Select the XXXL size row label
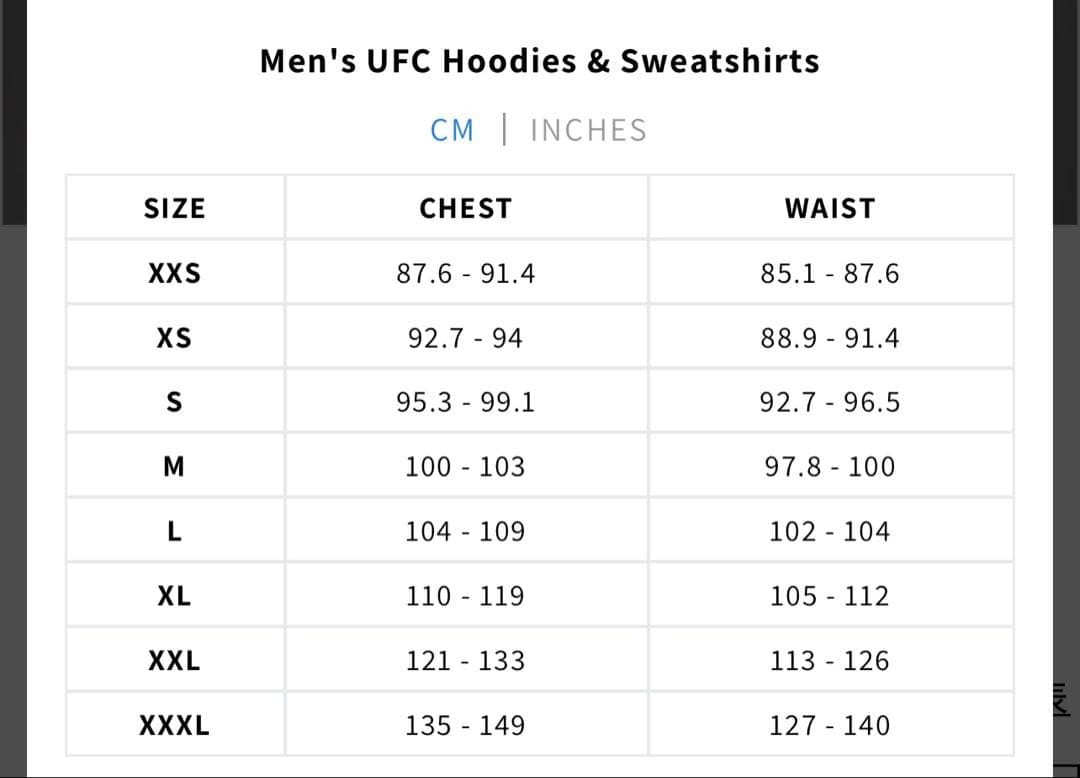 [x=174, y=725]
